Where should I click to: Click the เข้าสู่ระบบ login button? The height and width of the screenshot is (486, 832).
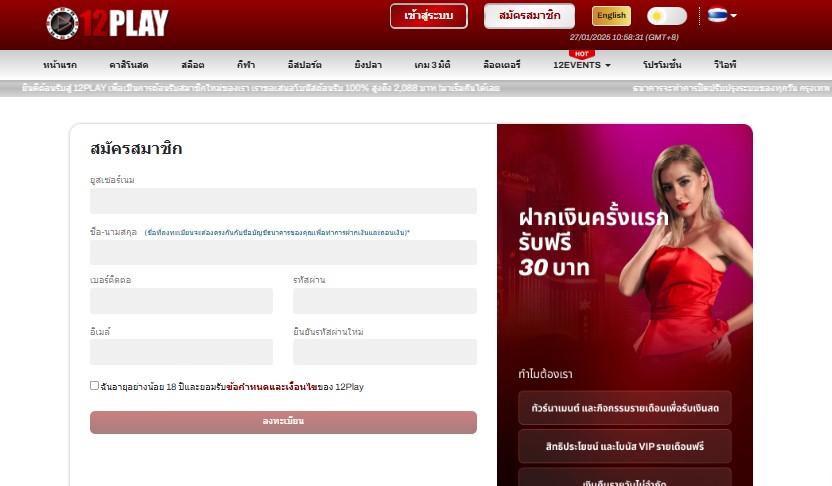tap(428, 16)
